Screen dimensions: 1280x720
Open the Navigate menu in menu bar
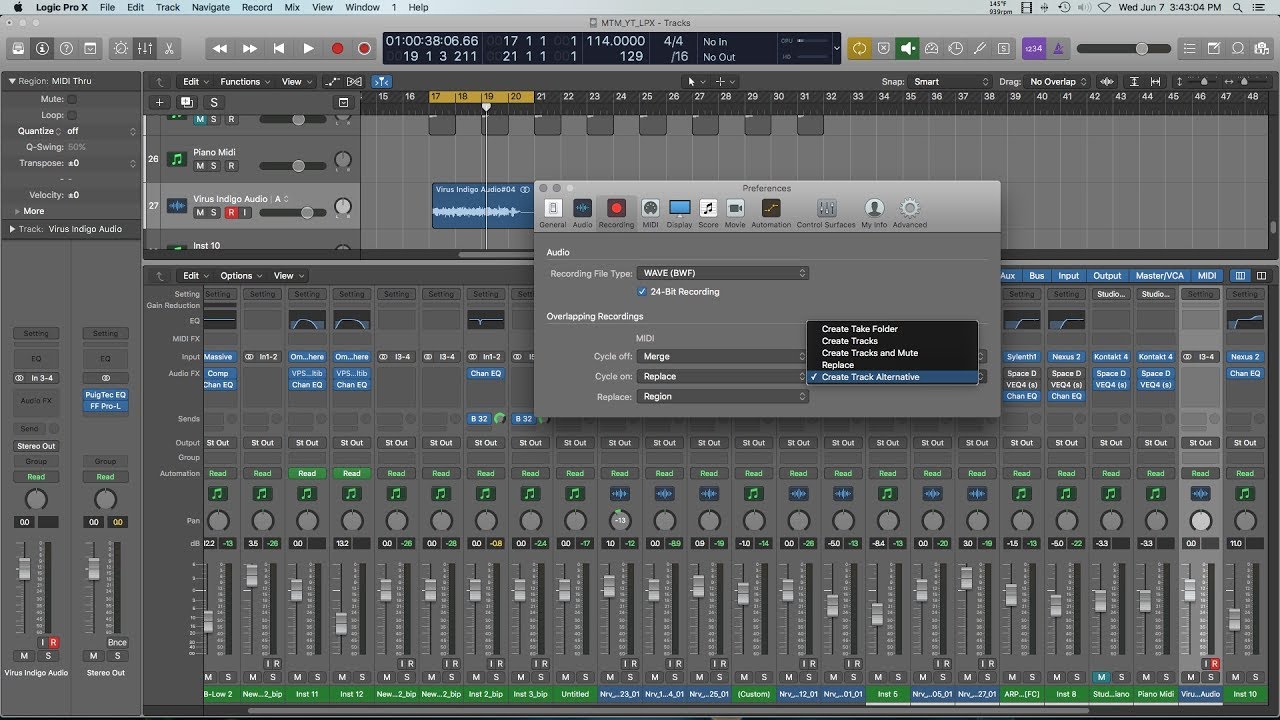(210, 7)
